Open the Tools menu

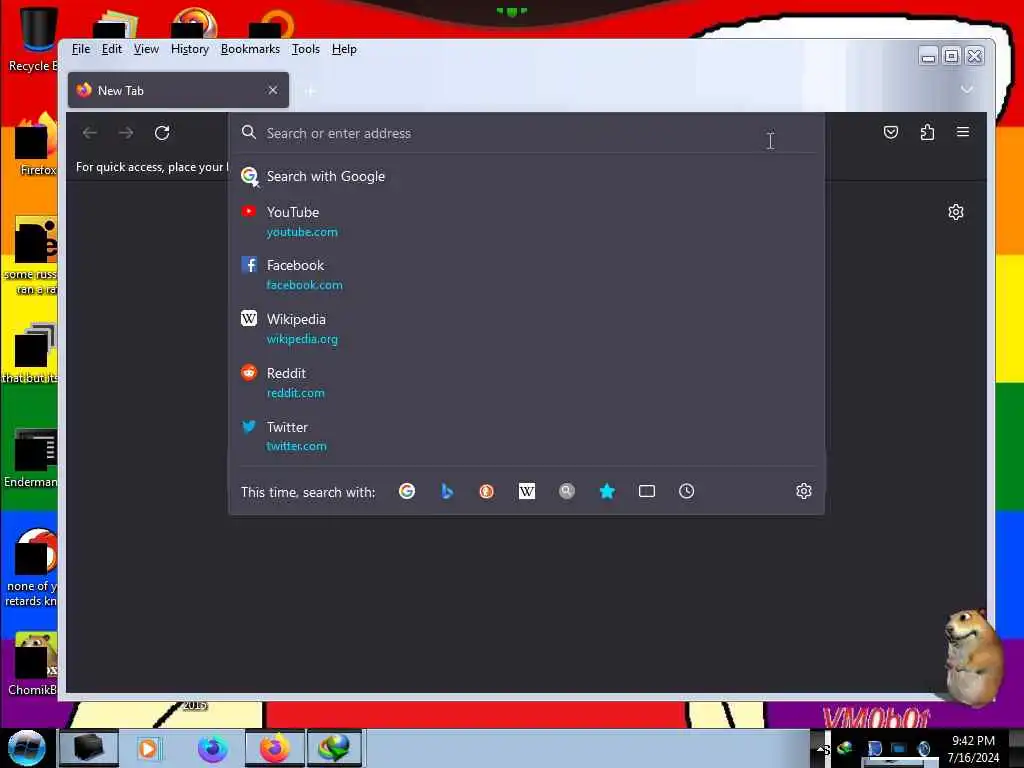click(x=306, y=49)
